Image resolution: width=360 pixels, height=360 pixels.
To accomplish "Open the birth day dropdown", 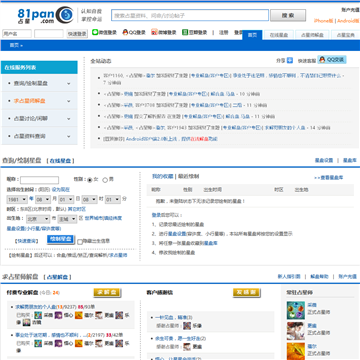I will pos(66,199).
